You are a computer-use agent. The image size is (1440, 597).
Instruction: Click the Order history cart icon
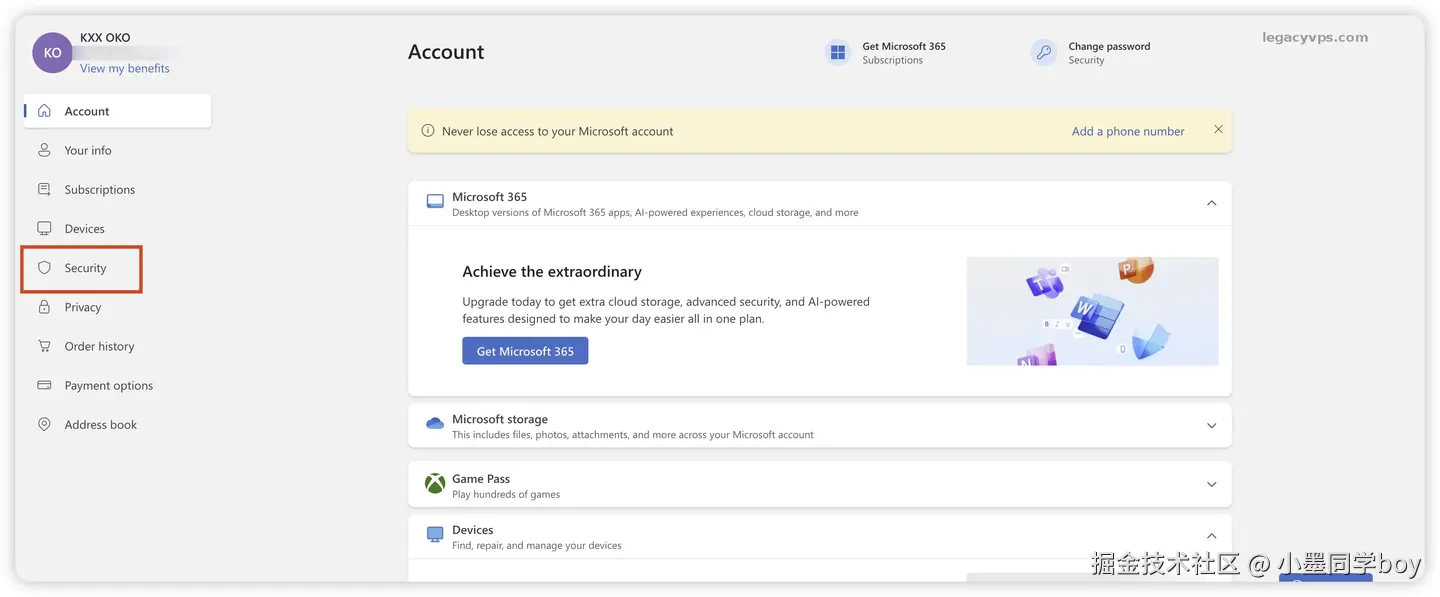[x=44, y=346]
